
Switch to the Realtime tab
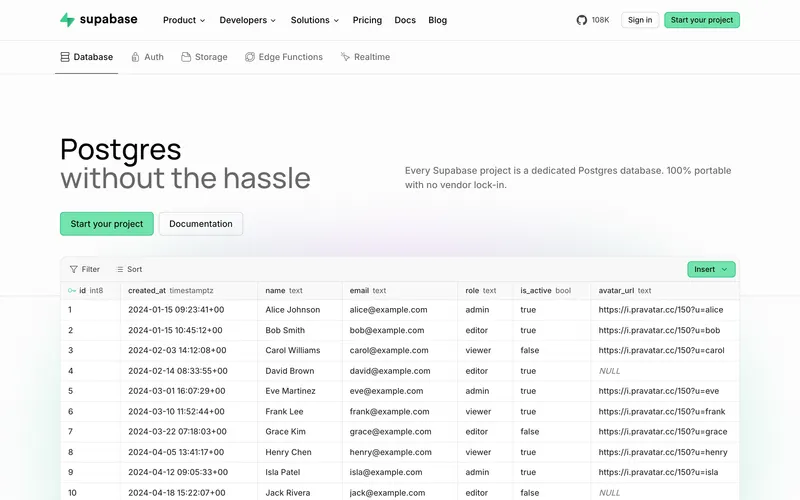tap(365, 57)
